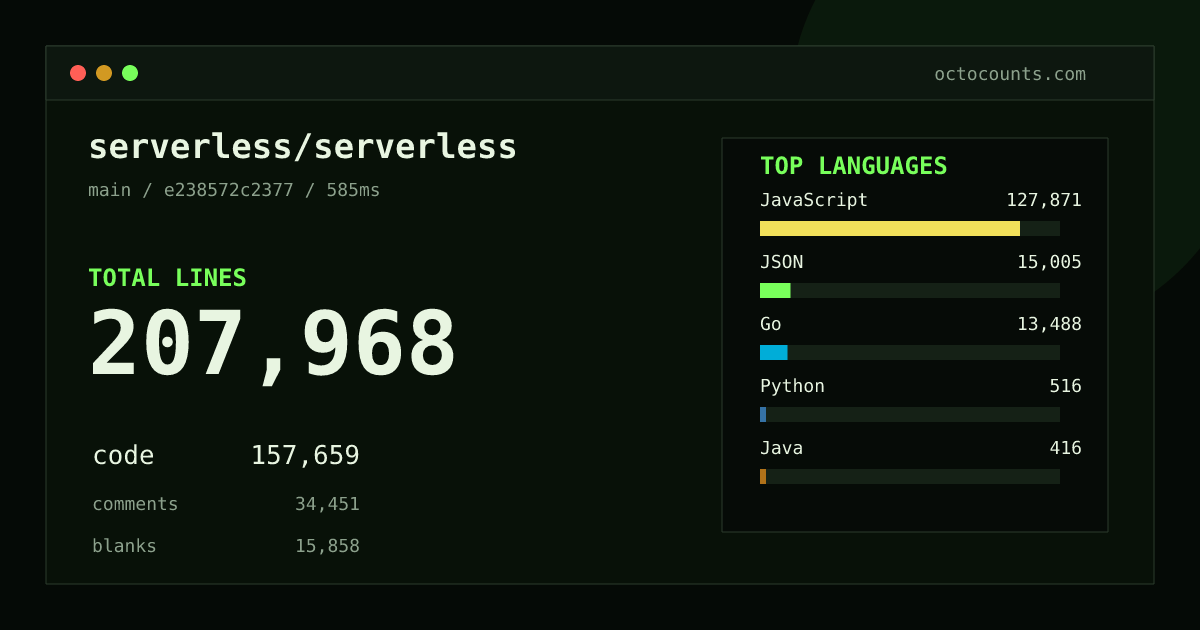Image resolution: width=1200 pixels, height=630 pixels.
Task: Click the yellow window dot
Action: pos(104,73)
